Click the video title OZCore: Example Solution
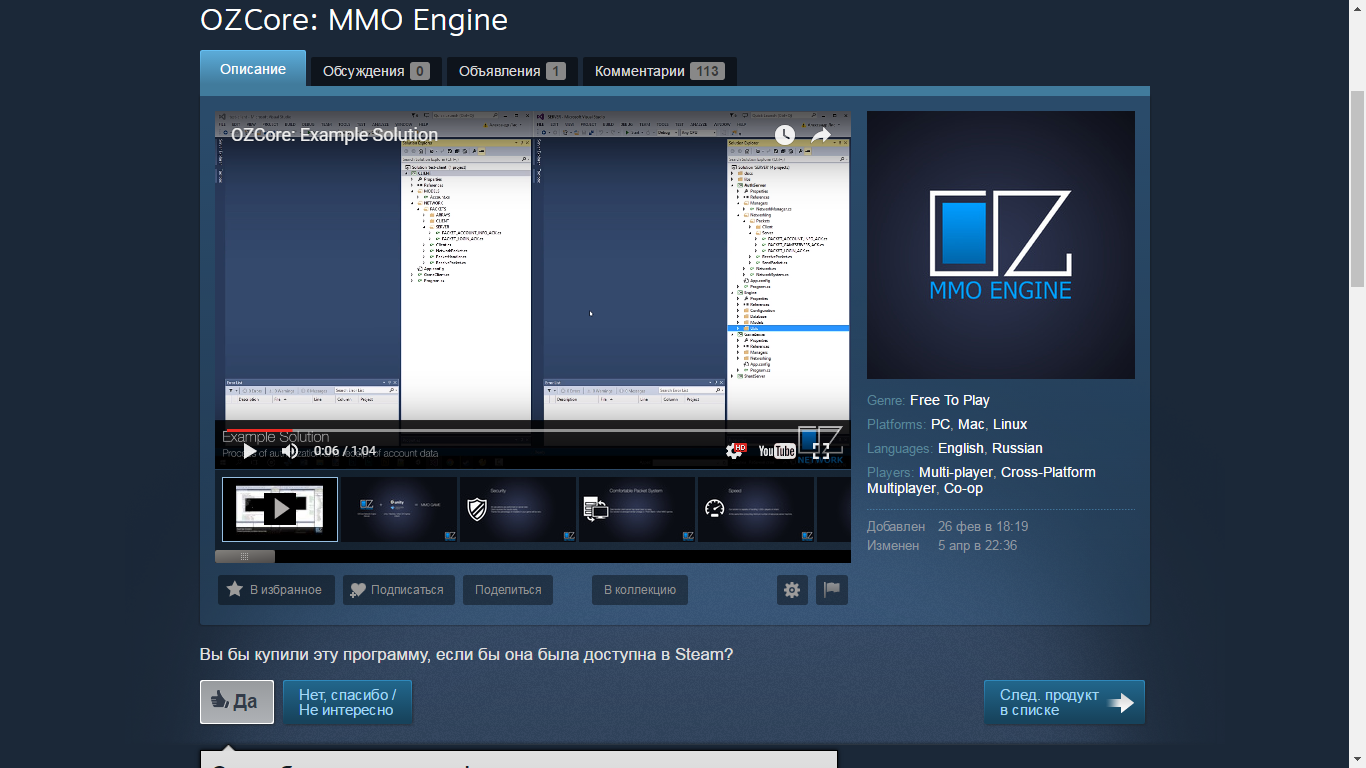1366x768 pixels. click(335, 135)
